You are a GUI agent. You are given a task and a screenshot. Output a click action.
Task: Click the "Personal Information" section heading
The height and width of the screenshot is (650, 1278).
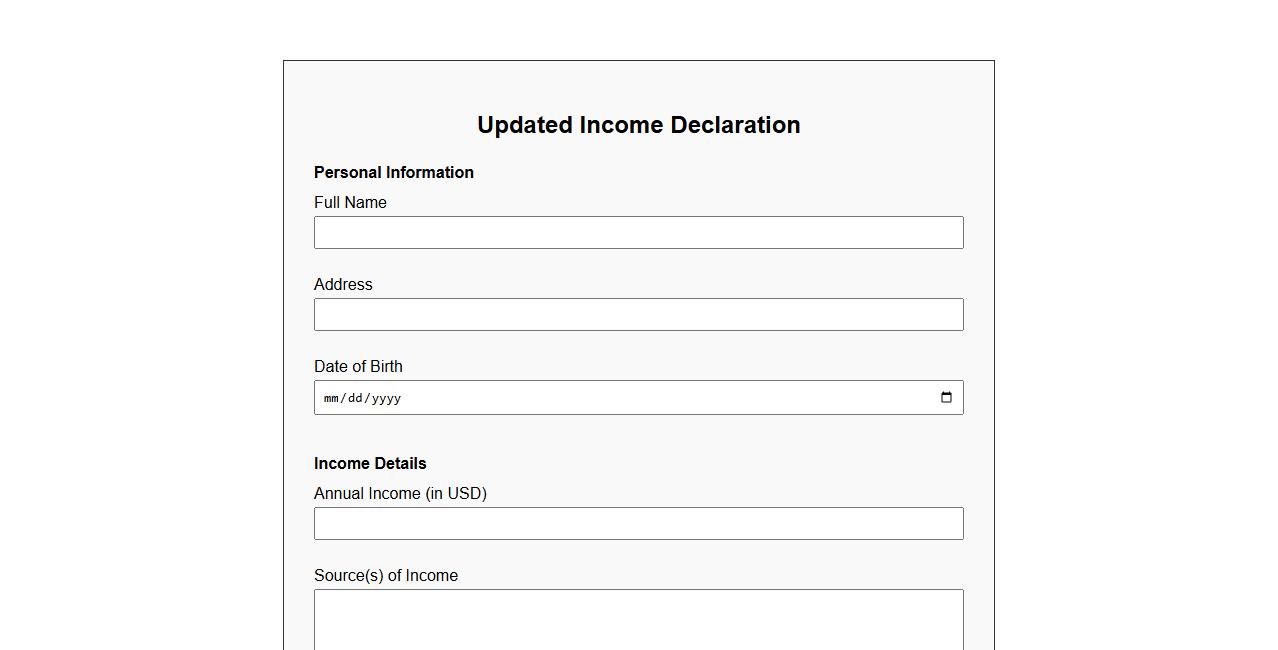(394, 173)
